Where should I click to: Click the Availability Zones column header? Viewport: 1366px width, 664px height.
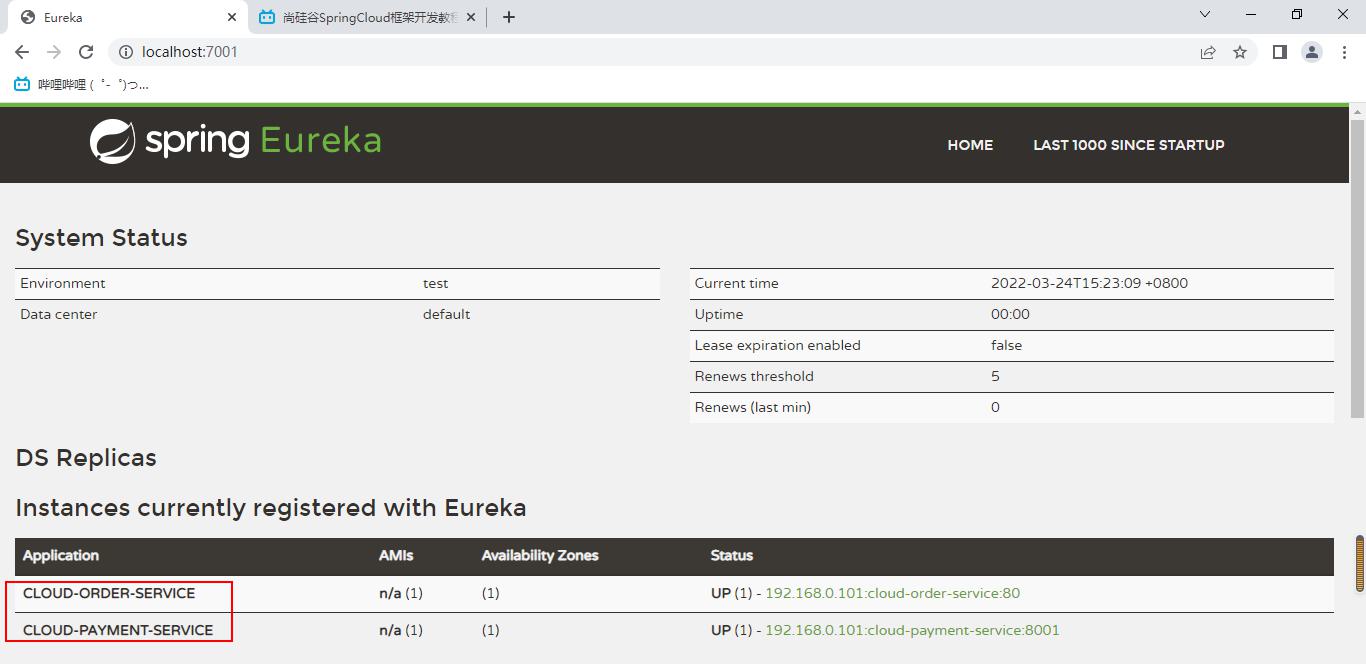[x=540, y=555]
